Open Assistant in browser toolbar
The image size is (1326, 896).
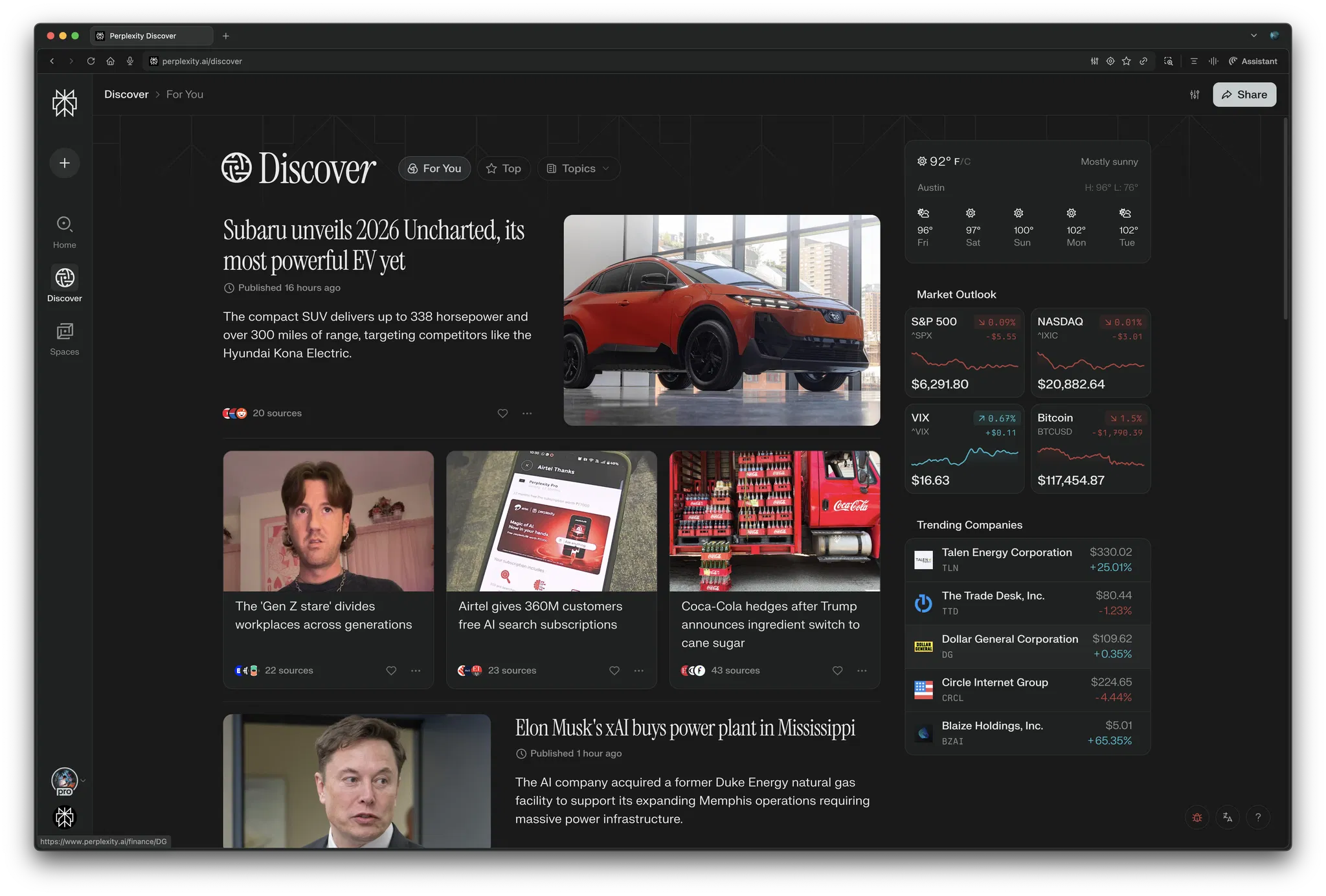(x=1253, y=61)
